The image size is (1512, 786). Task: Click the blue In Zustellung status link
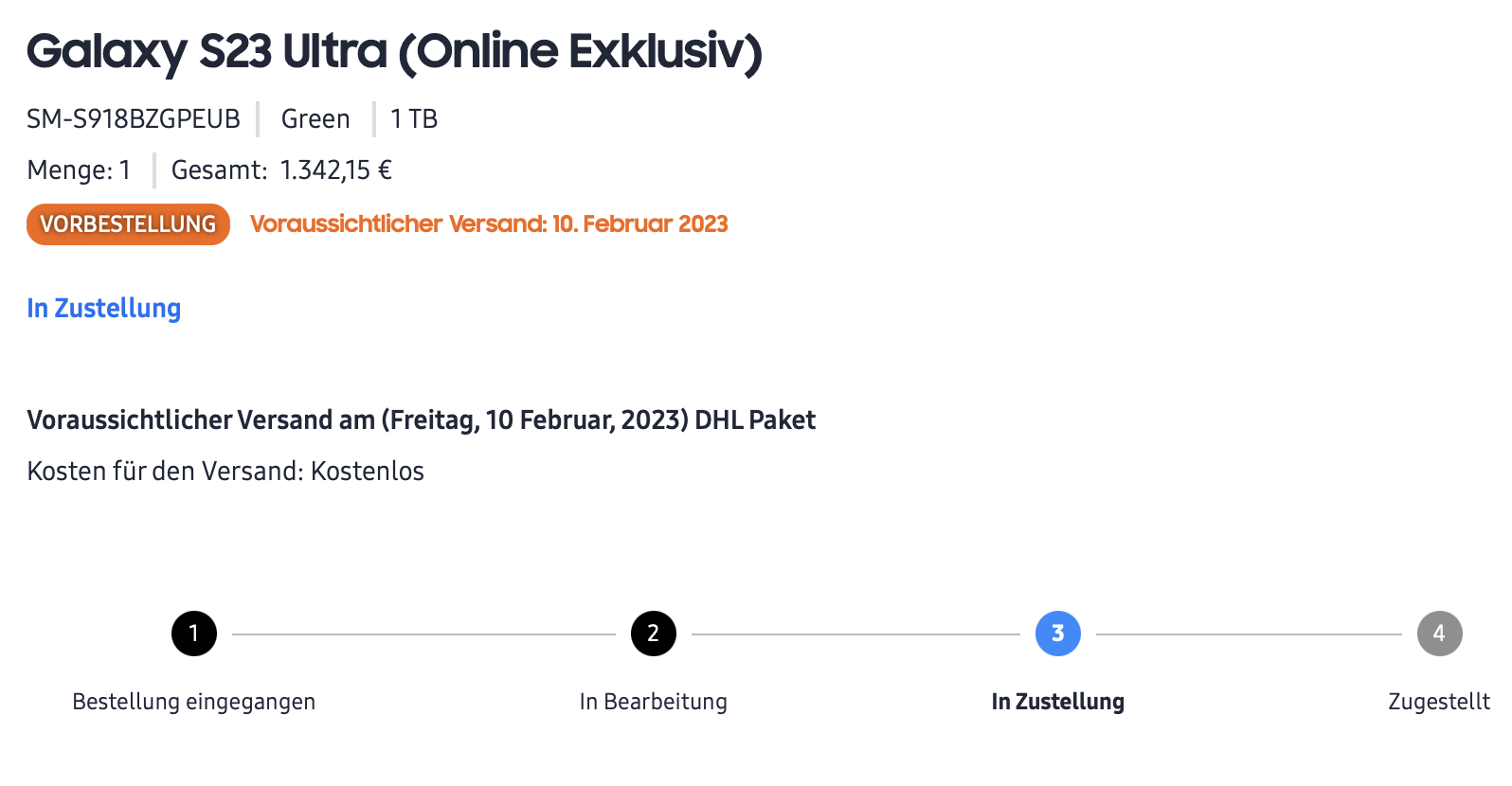103,308
